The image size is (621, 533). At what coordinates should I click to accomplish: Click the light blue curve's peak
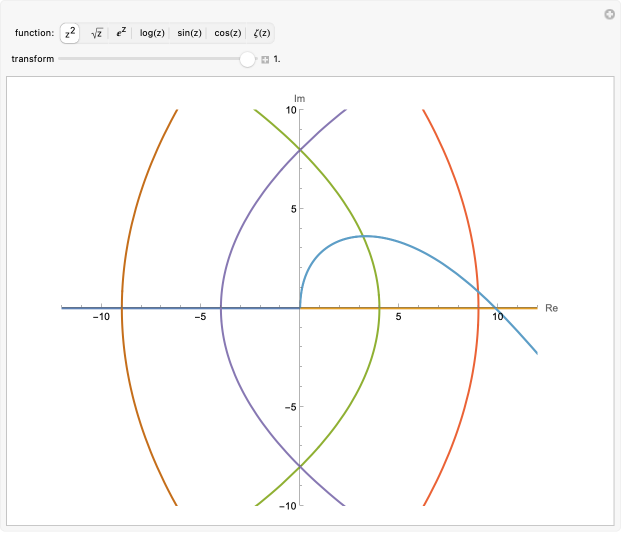point(365,236)
